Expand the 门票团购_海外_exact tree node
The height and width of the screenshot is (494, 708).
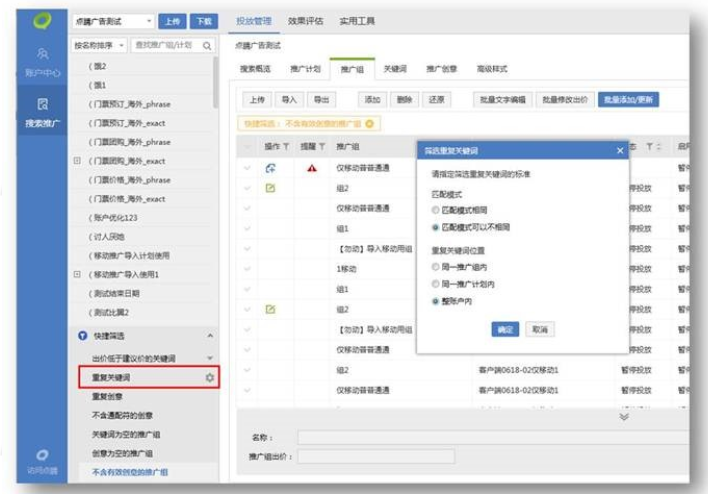click(x=77, y=161)
